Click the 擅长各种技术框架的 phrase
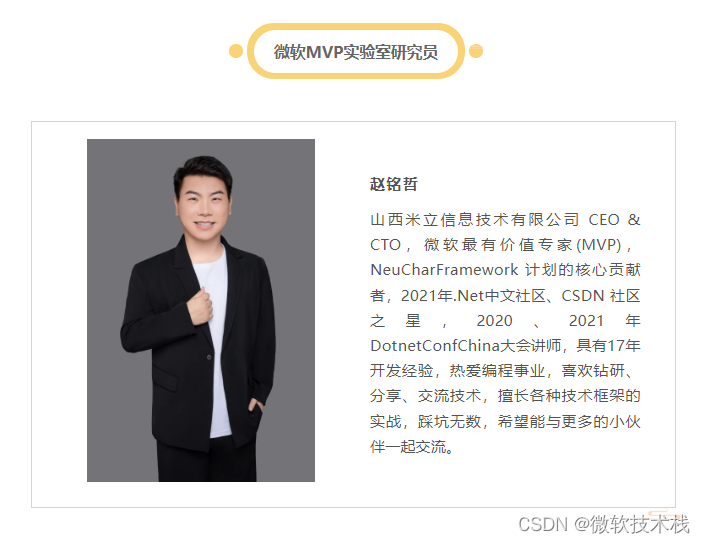Screen dimensions: 705x543 coord(569,396)
